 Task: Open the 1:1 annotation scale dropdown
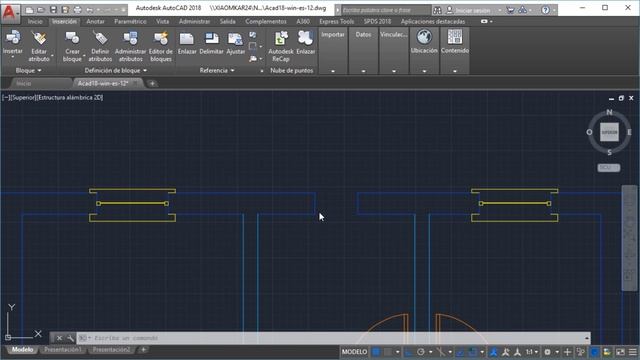pos(531,352)
